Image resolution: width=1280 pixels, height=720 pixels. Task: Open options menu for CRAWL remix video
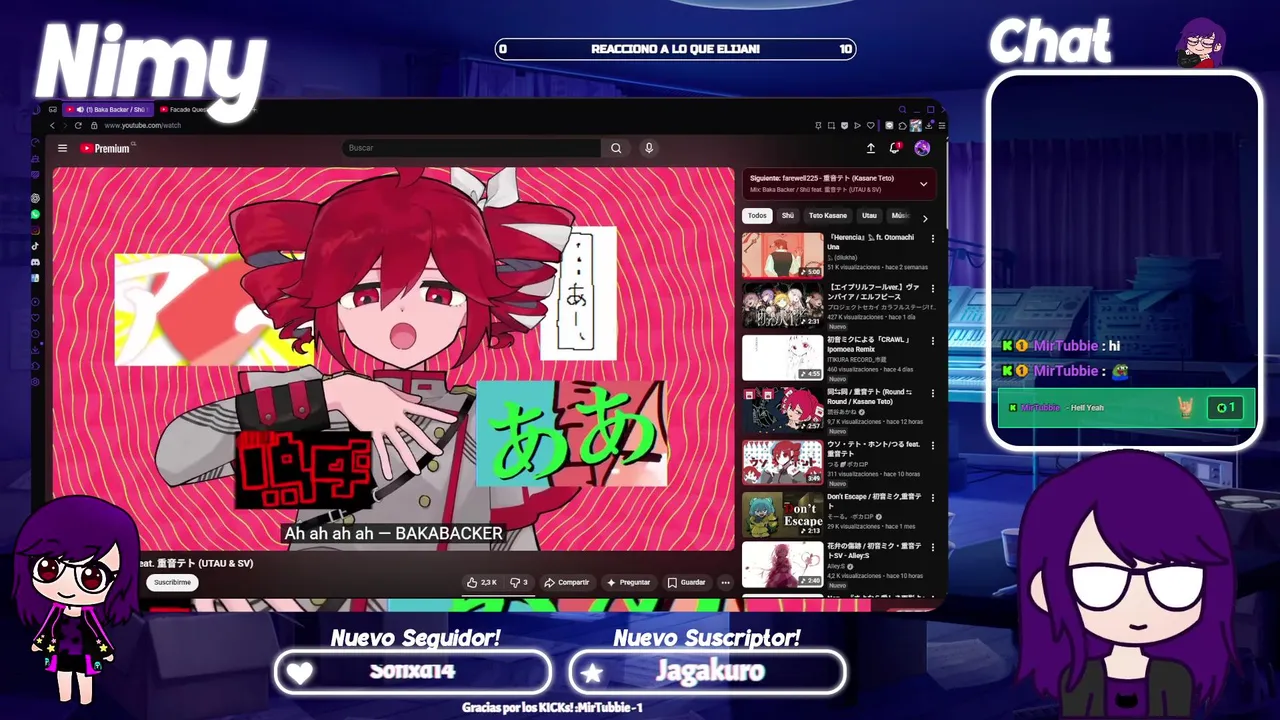click(x=932, y=341)
